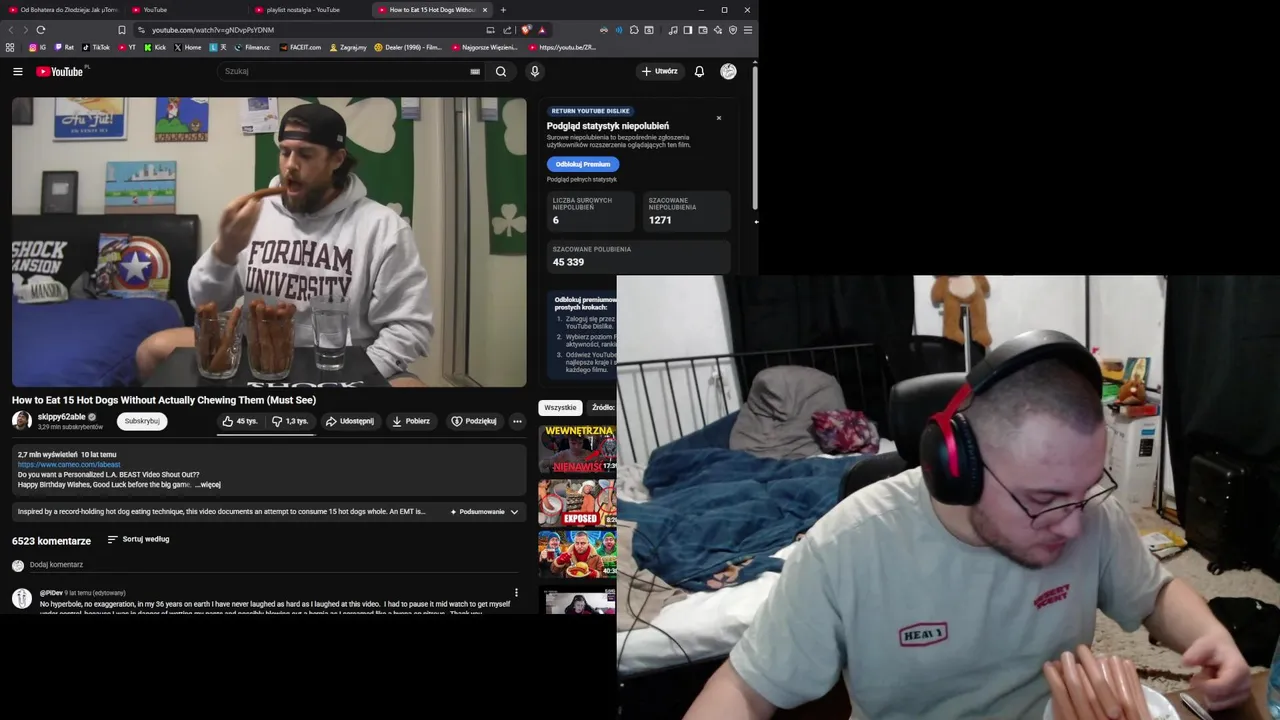This screenshot has width=1280, height=720.
Task: Start voice search with microphone icon
Action: [535, 71]
